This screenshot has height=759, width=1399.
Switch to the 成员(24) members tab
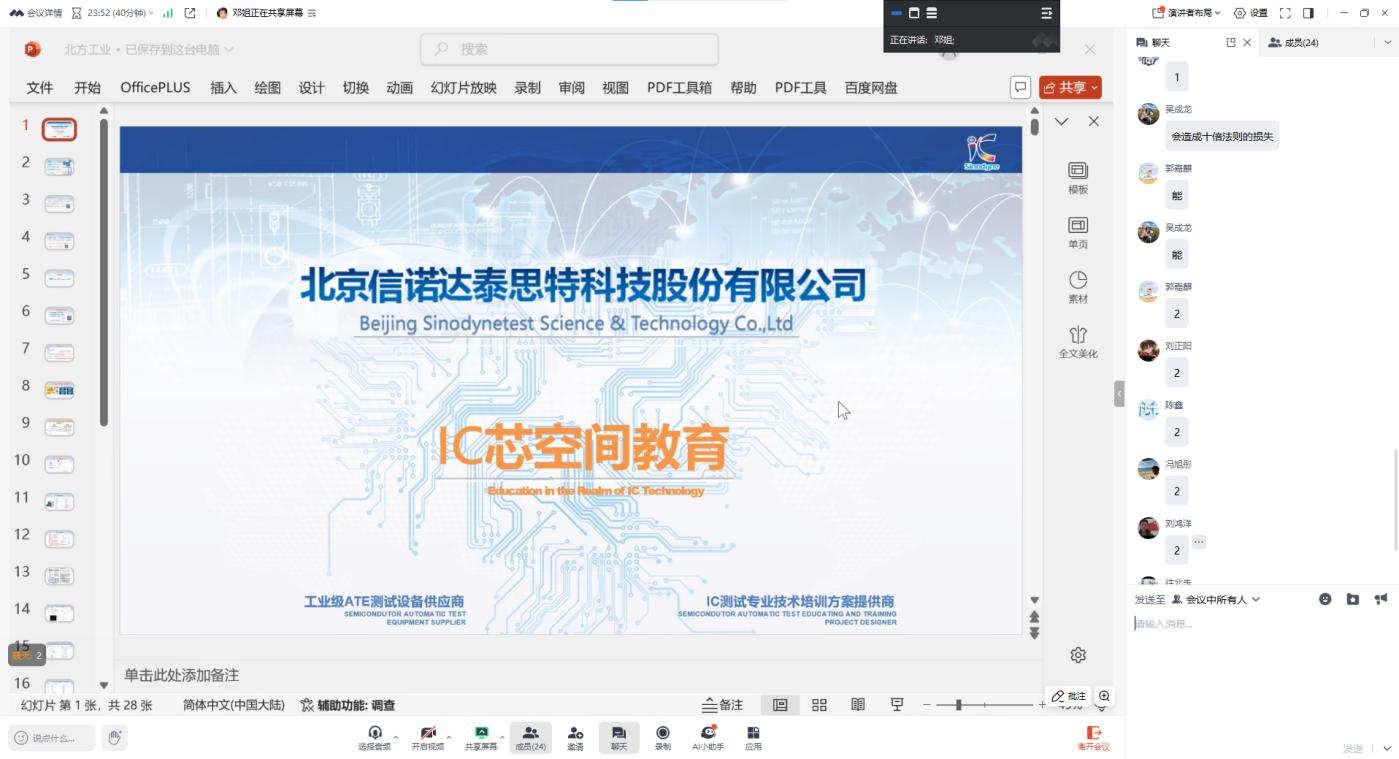click(x=1294, y=43)
